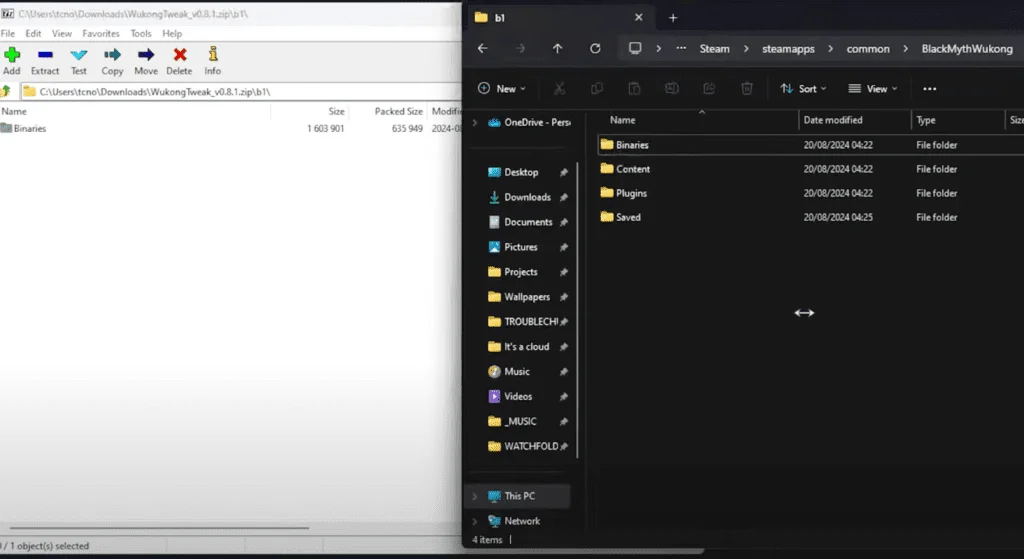Click the 7-Zip horizontal scrollbar

pos(159,528)
